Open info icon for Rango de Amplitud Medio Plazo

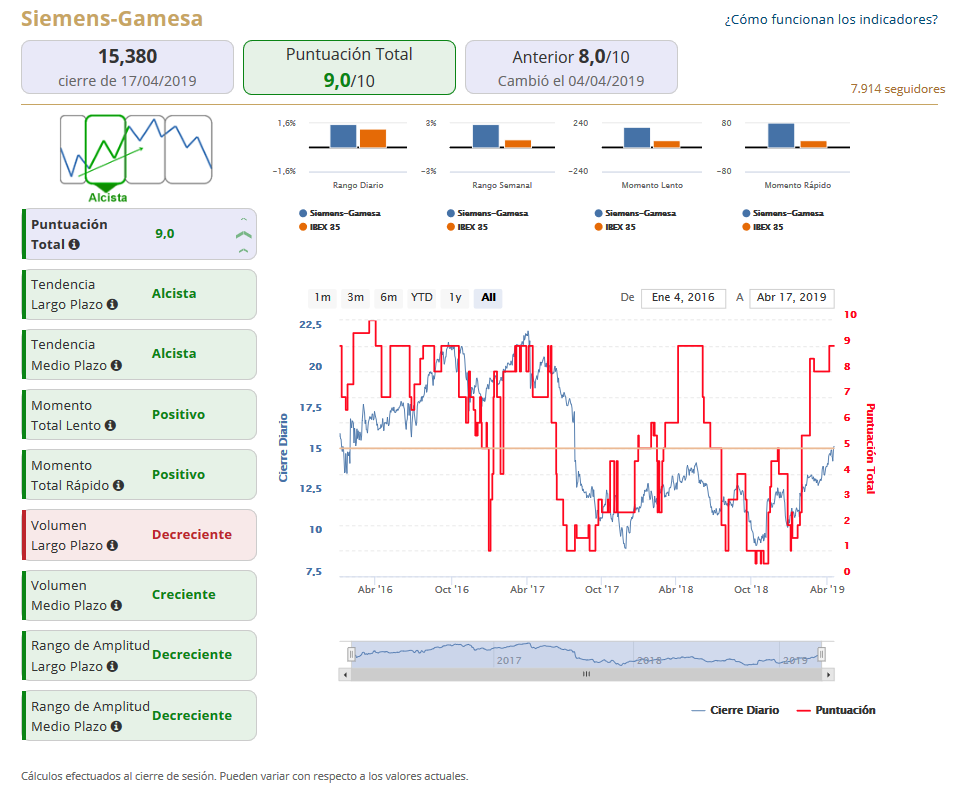pyautogui.click(x=116, y=726)
